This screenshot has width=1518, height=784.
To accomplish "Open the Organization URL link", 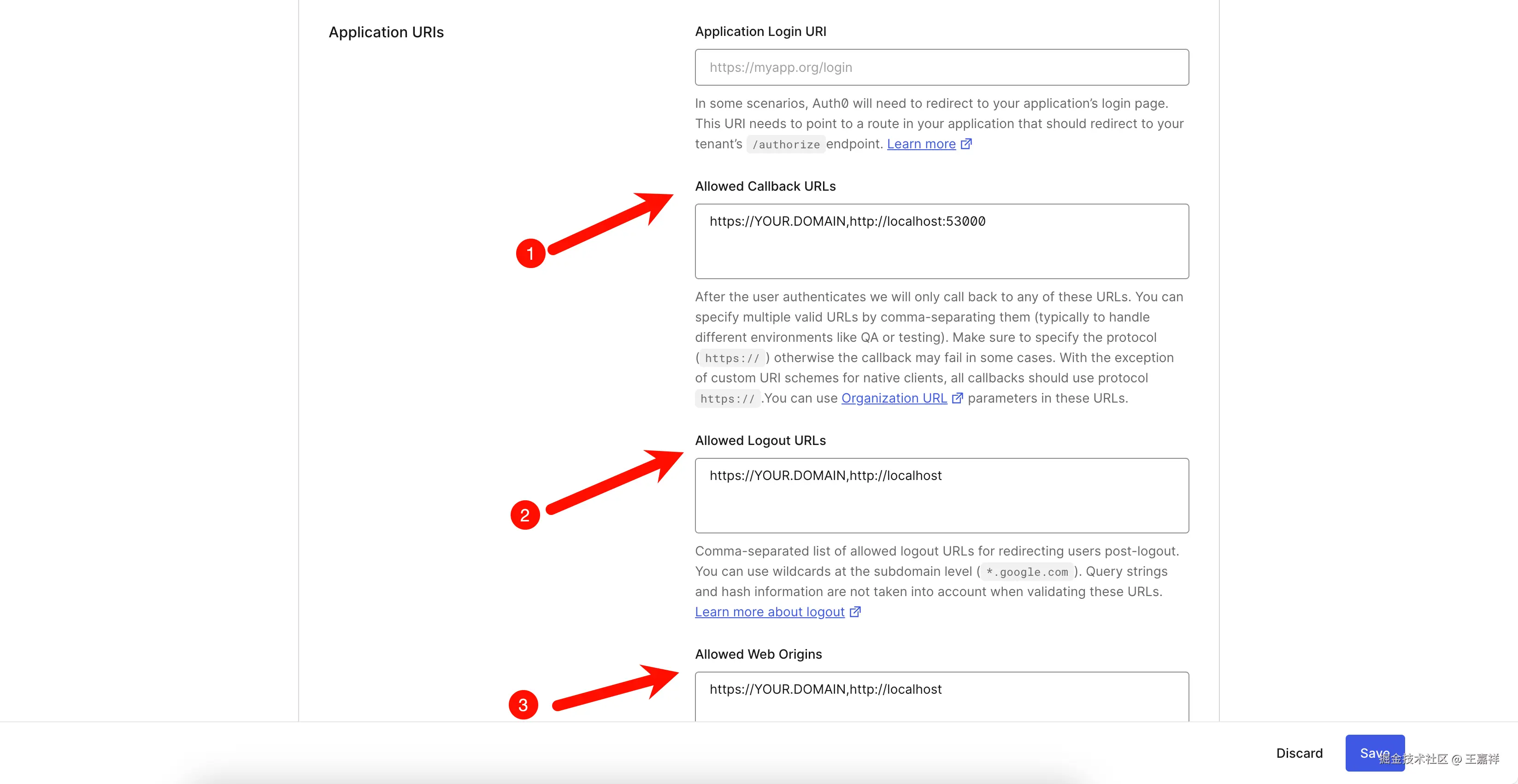I will point(894,398).
